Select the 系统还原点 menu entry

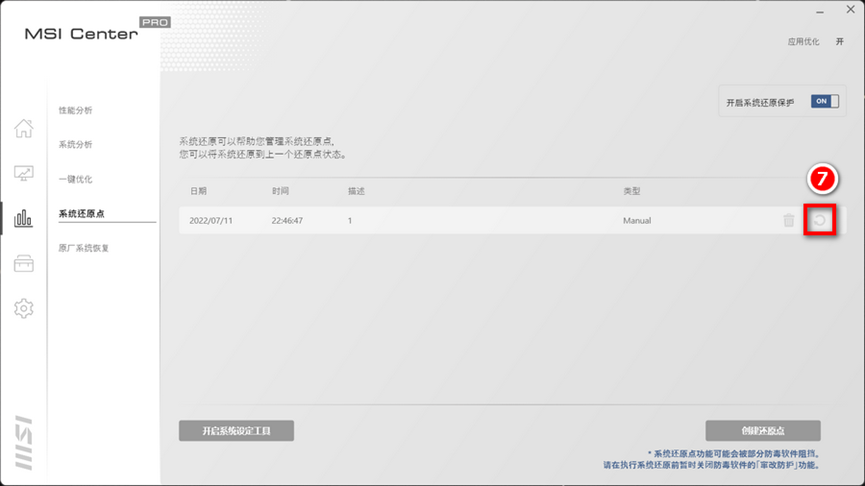82,214
